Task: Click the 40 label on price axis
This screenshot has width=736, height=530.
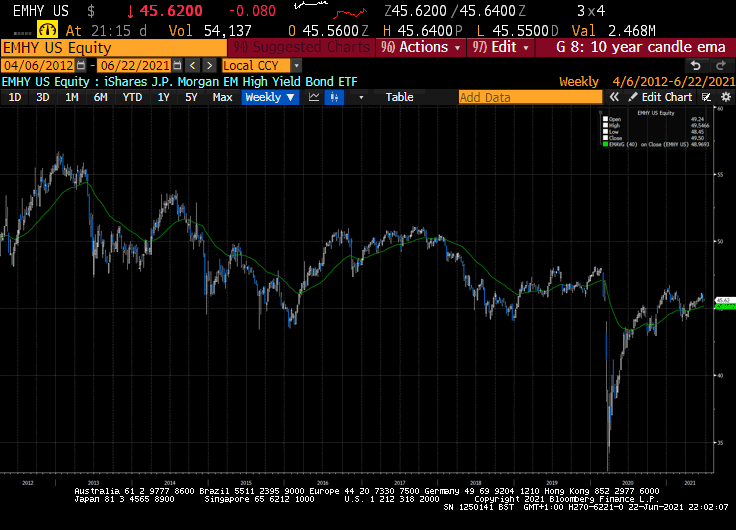Action: click(x=720, y=376)
